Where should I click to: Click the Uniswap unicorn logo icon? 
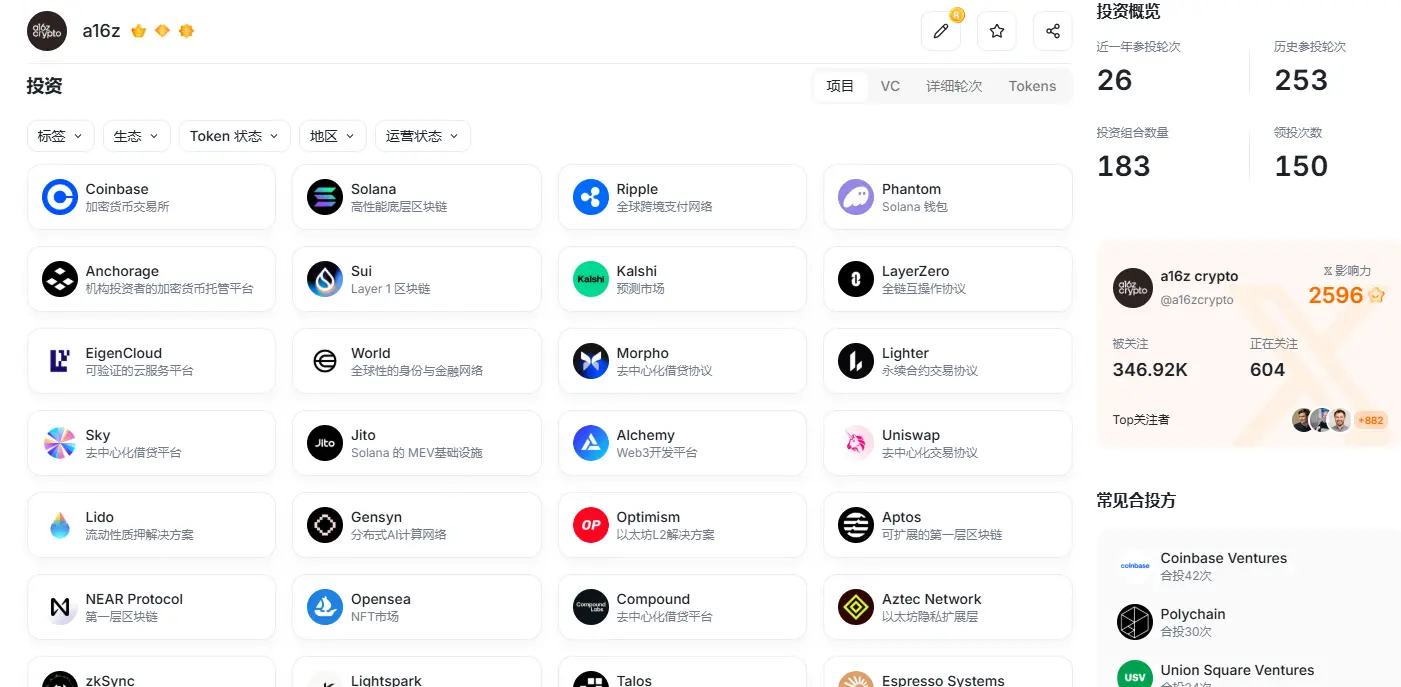point(856,443)
